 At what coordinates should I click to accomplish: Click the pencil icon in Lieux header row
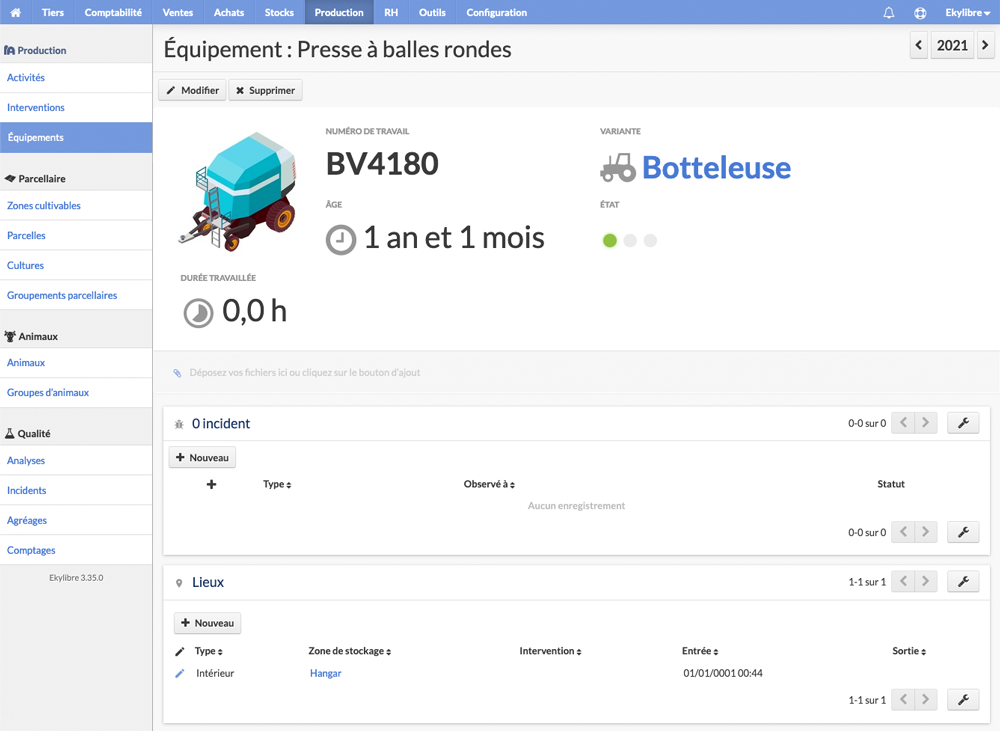coord(180,651)
